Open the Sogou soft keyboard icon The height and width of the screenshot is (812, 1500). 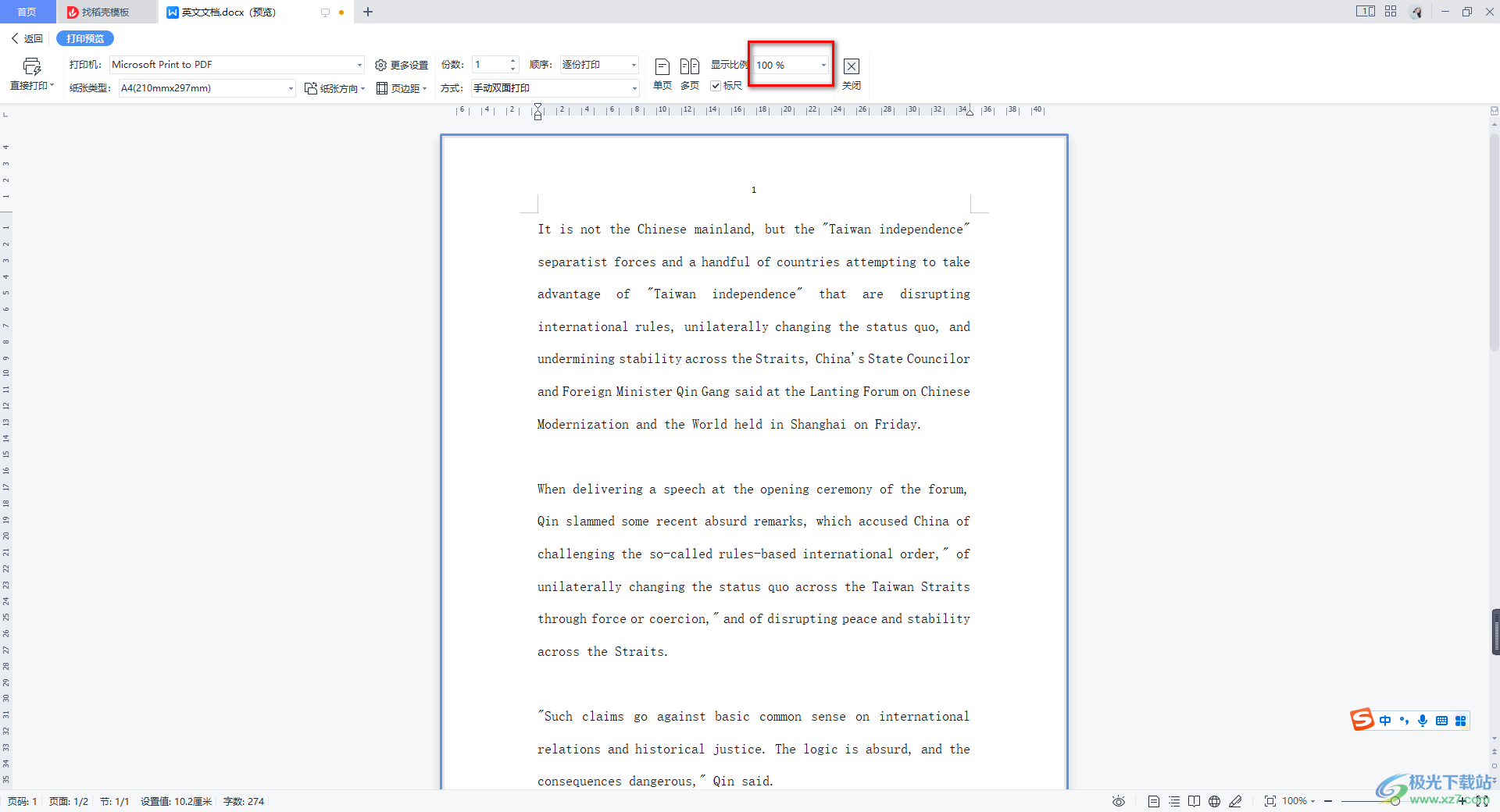point(1441,721)
